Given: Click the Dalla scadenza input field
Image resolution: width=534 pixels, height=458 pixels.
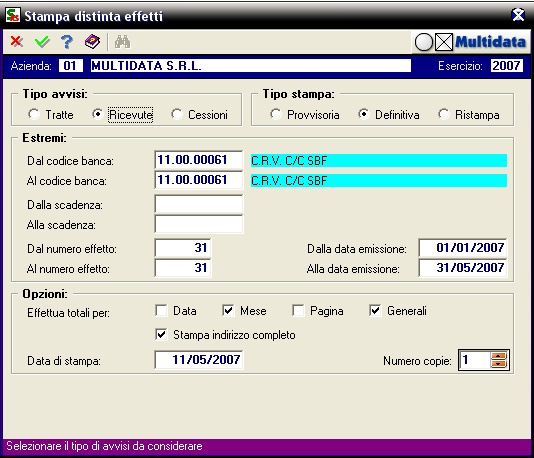Looking at the screenshot, I should pos(199,204).
